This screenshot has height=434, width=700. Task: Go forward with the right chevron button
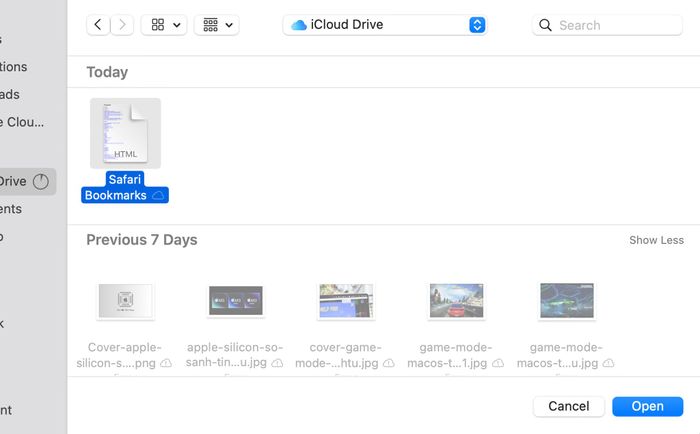click(122, 25)
